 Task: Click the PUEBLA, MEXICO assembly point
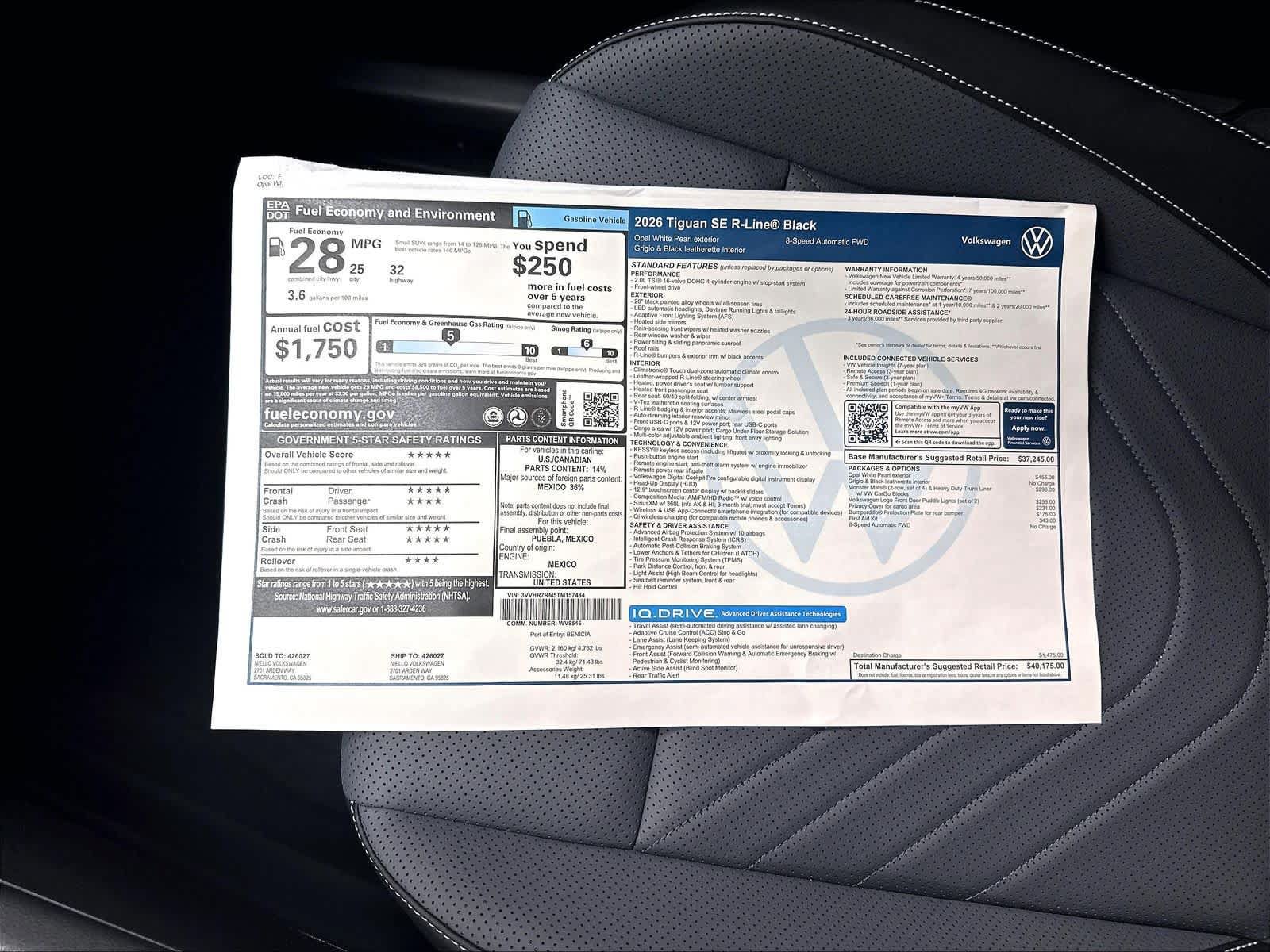(x=563, y=539)
